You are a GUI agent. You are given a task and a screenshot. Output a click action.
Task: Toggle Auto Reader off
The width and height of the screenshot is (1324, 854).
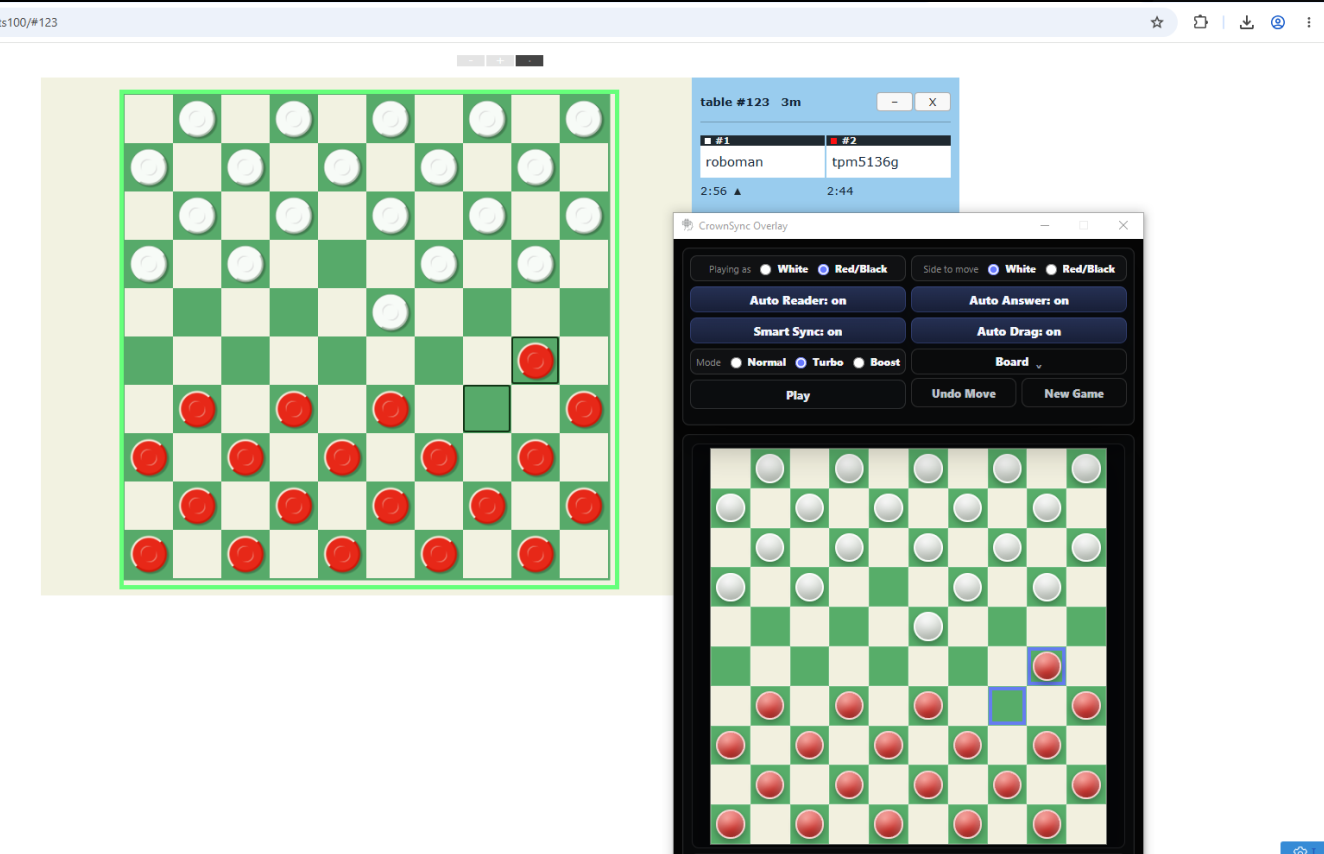[x=798, y=300]
